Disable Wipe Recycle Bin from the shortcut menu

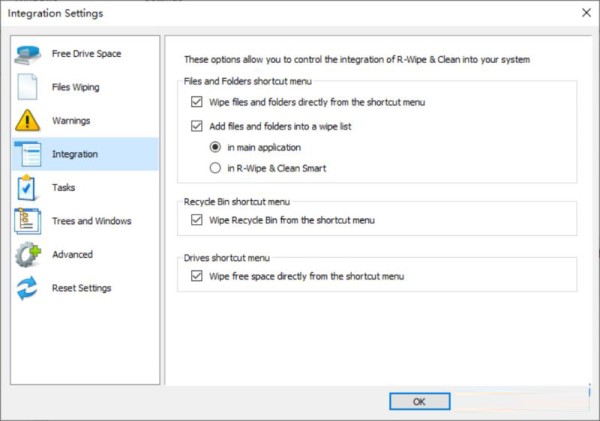[197, 220]
